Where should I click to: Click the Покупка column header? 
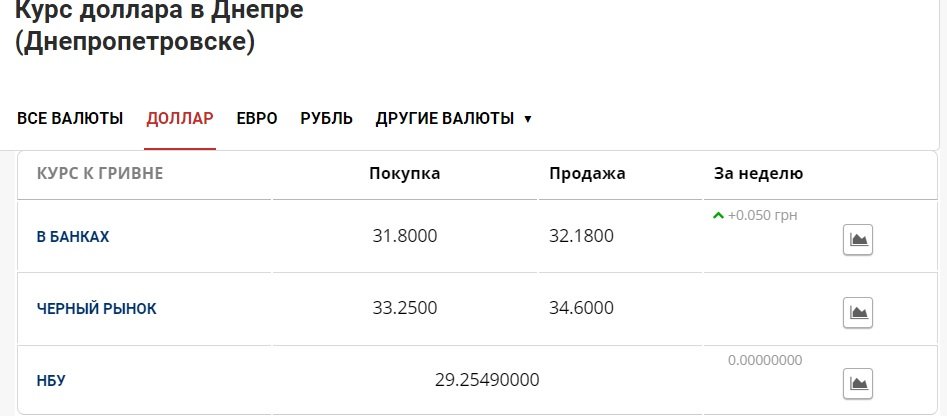tap(405, 173)
